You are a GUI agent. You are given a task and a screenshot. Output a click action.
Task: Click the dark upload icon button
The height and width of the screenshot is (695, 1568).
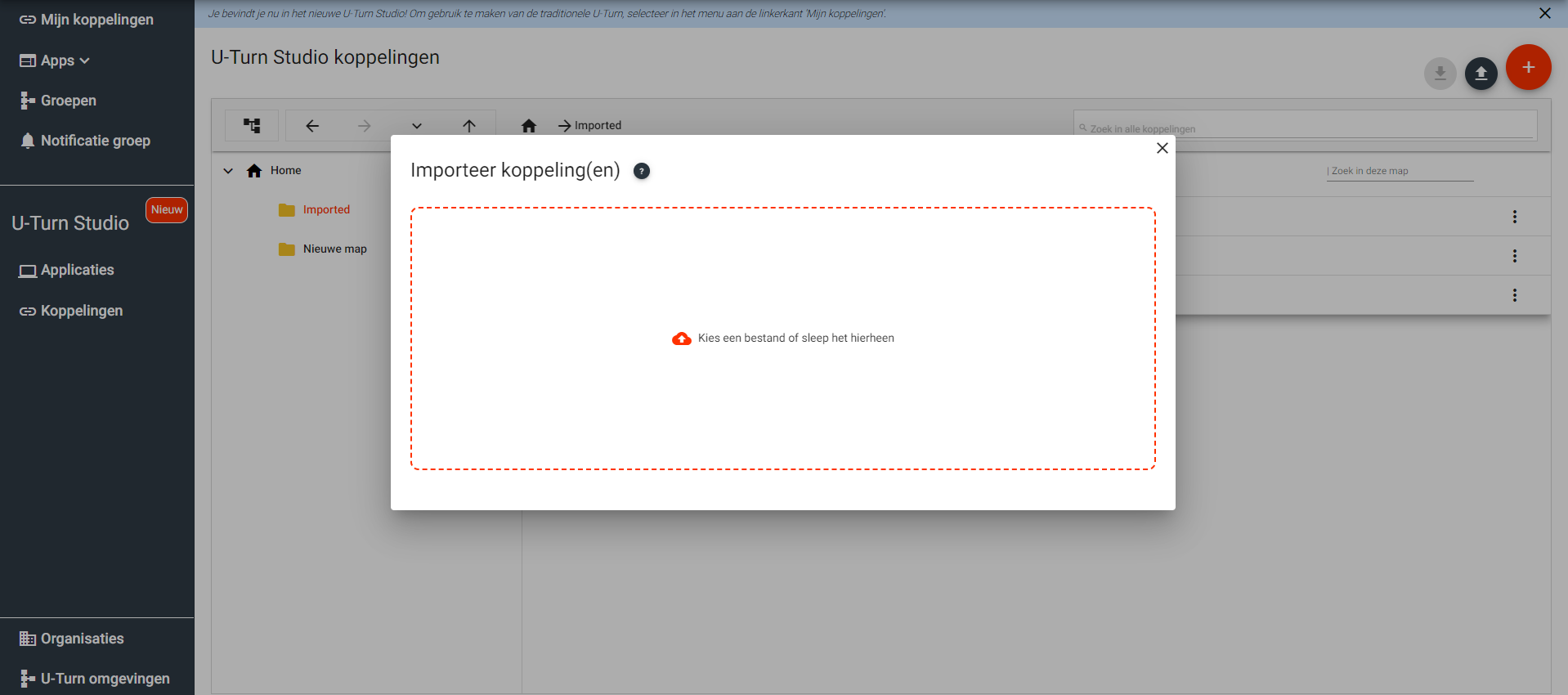pyautogui.click(x=1481, y=74)
